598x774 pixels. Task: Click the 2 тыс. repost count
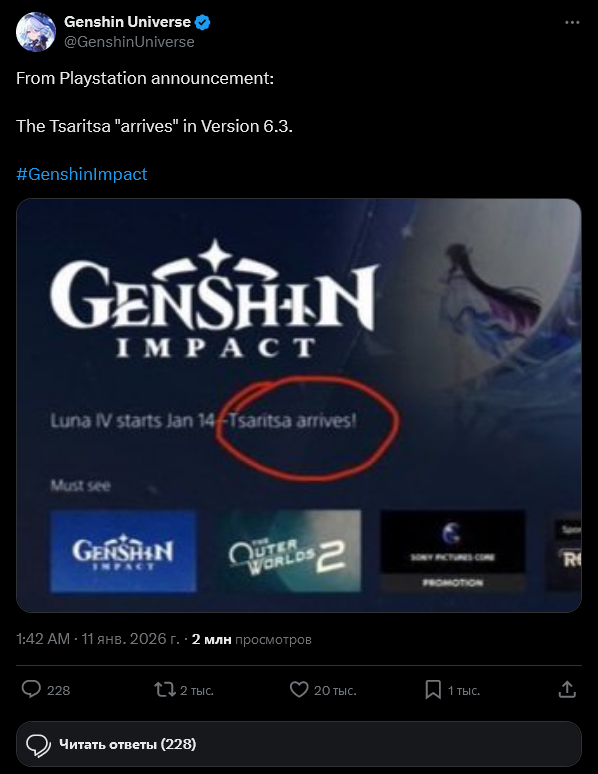point(197,690)
